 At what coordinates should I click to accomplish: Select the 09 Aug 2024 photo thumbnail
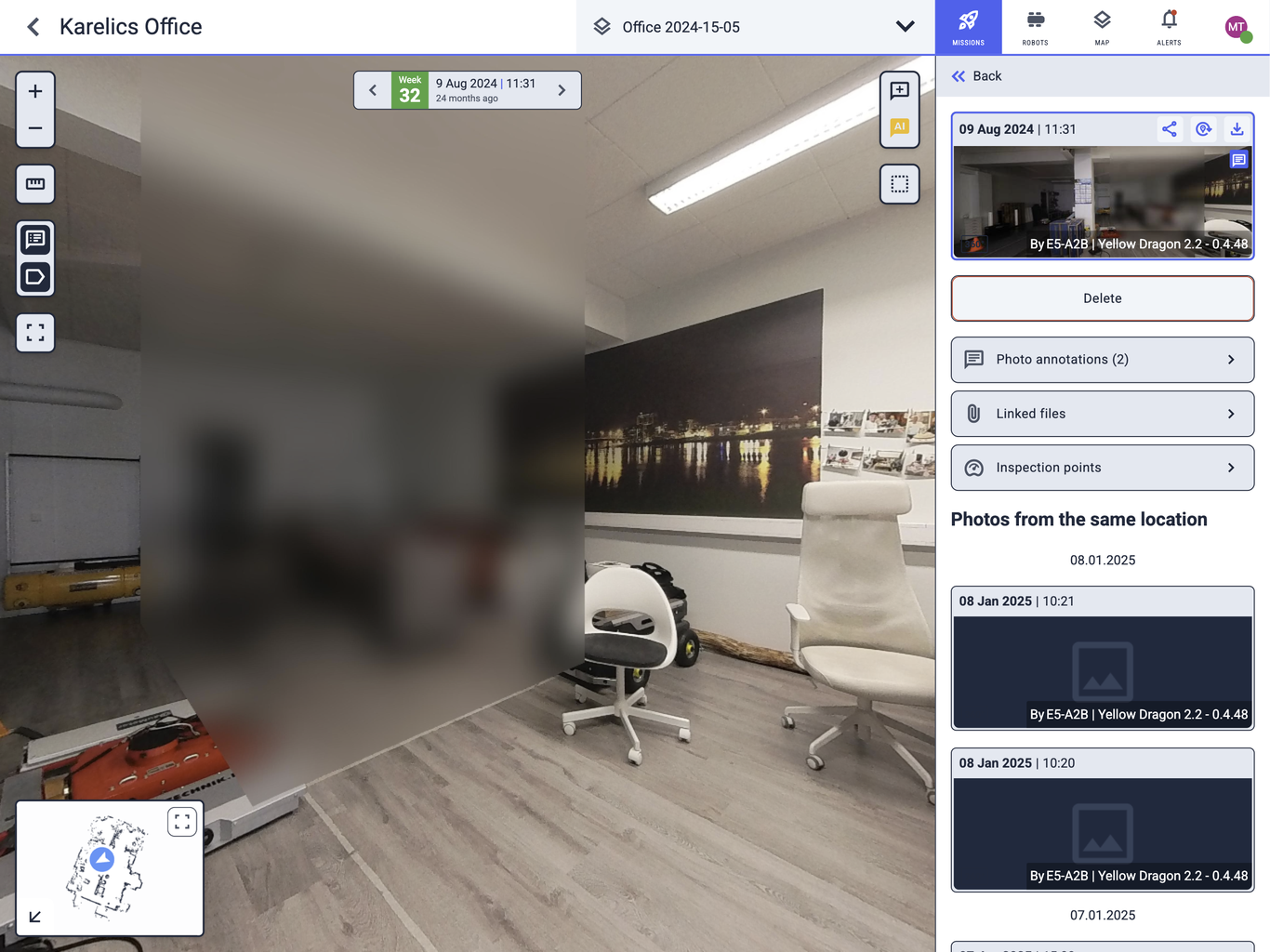click(1103, 201)
